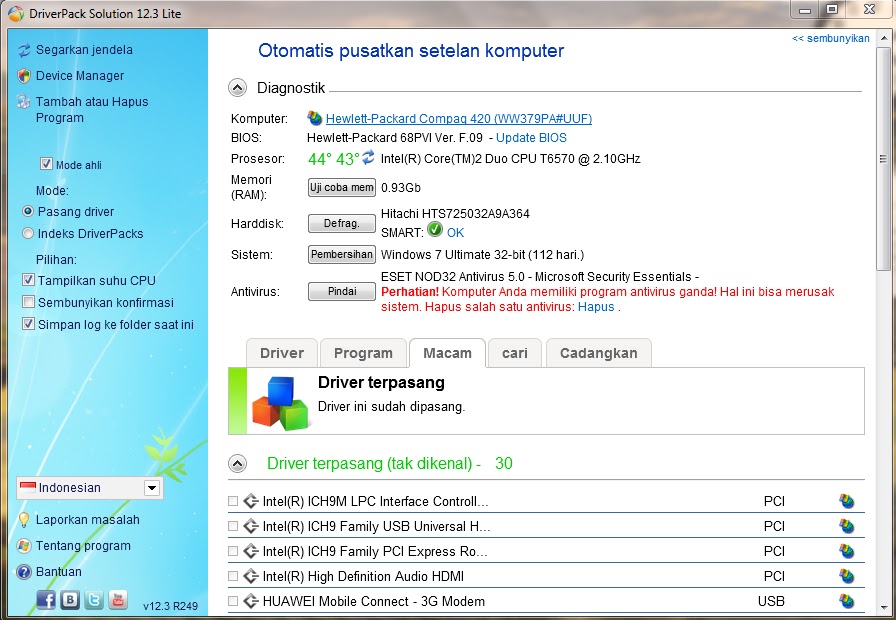Click the Intel(R) ICH9M LPC Interface Controll... row text
The image size is (896, 620).
pyautogui.click(x=375, y=502)
